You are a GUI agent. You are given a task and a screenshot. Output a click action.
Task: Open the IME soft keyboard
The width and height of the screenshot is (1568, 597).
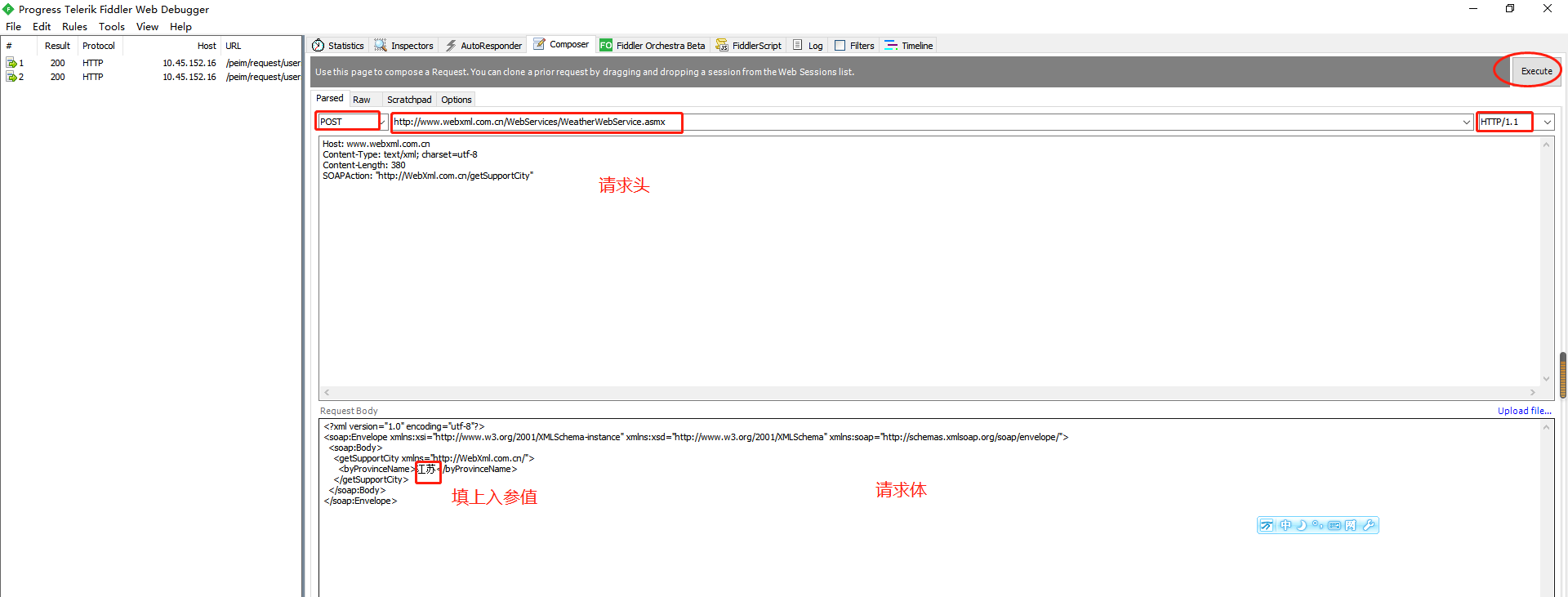click(x=1334, y=525)
